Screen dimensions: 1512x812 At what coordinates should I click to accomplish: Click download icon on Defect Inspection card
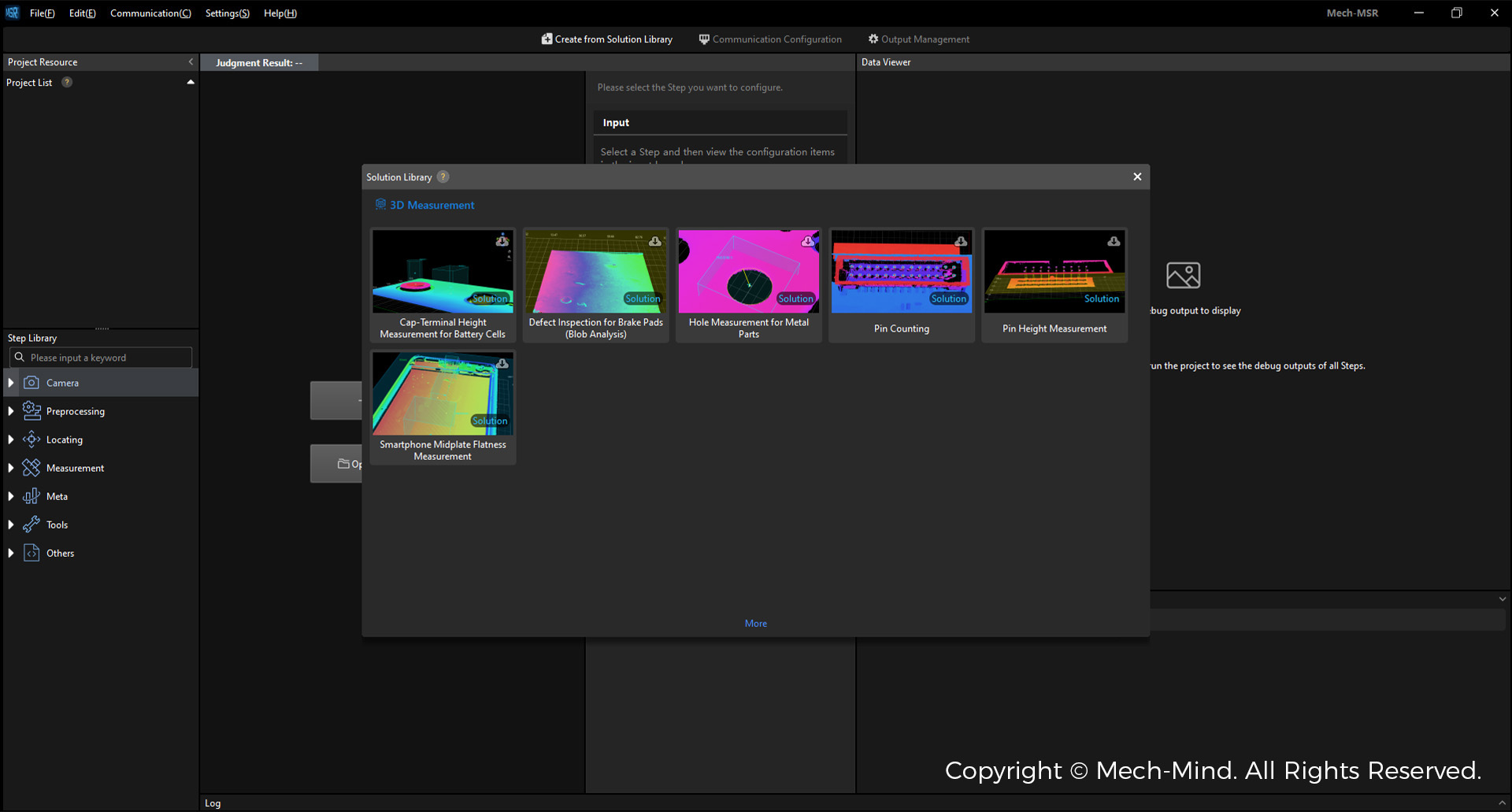pos(655,241)
